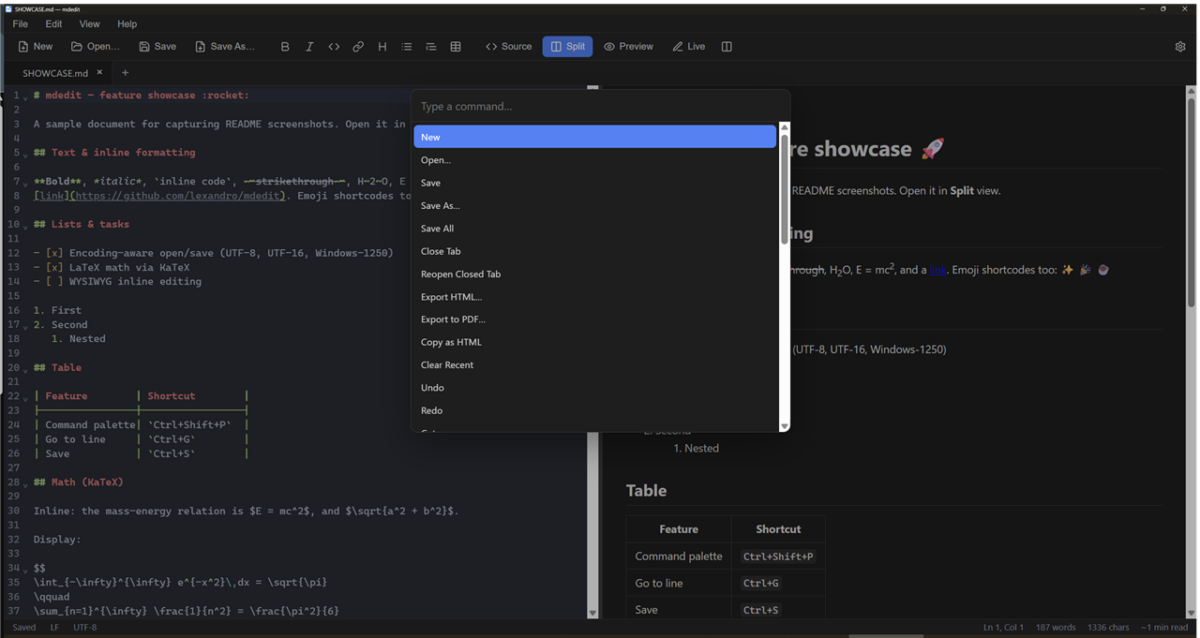
Task: Open settings via the gear icon
Action: pos(1180,46)
